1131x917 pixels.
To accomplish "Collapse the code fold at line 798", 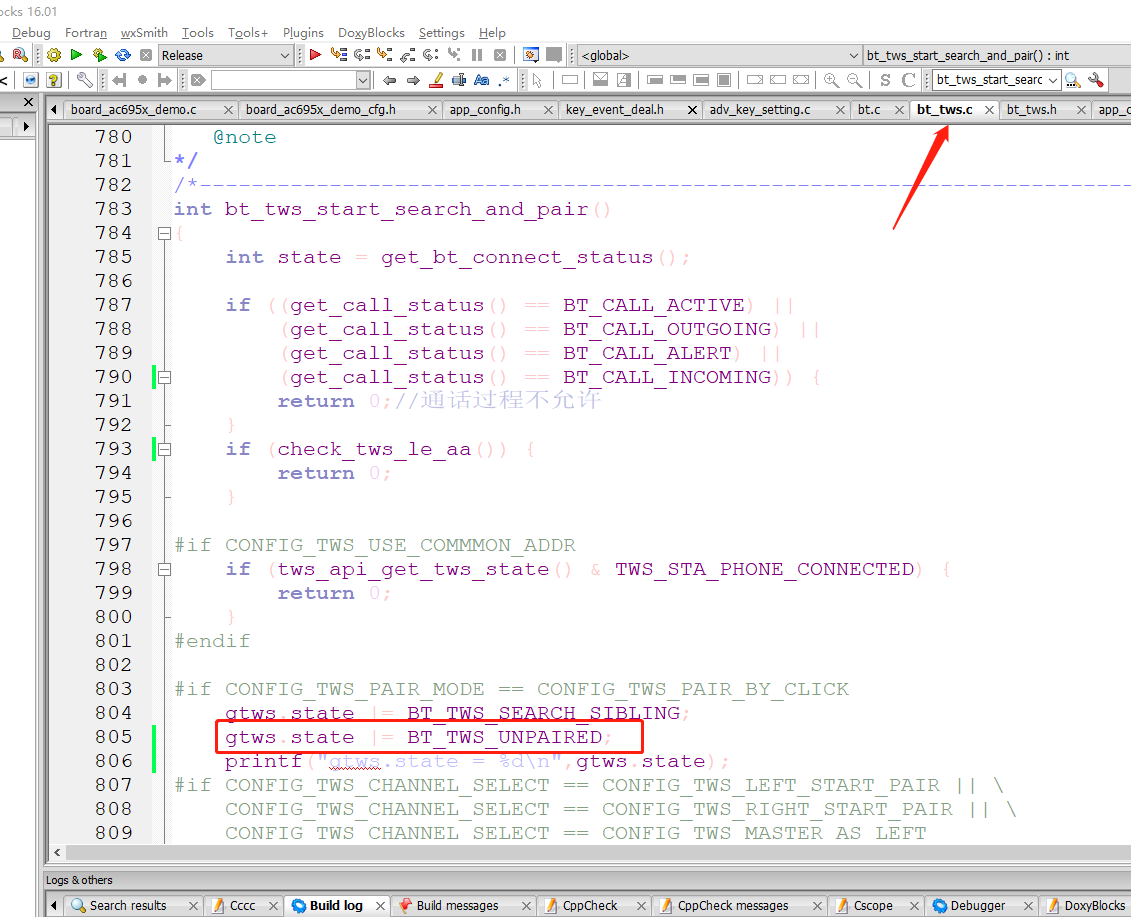I will tap(164, 569).
